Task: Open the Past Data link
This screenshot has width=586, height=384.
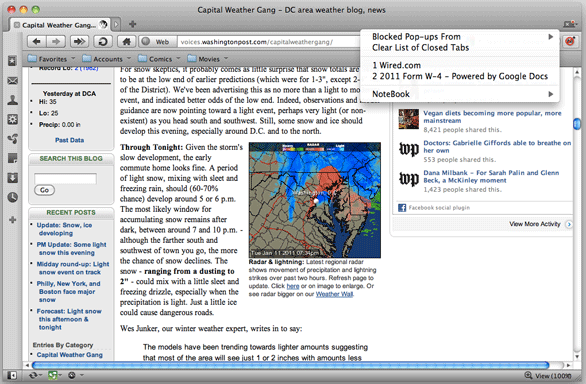Action: (70, 140)
